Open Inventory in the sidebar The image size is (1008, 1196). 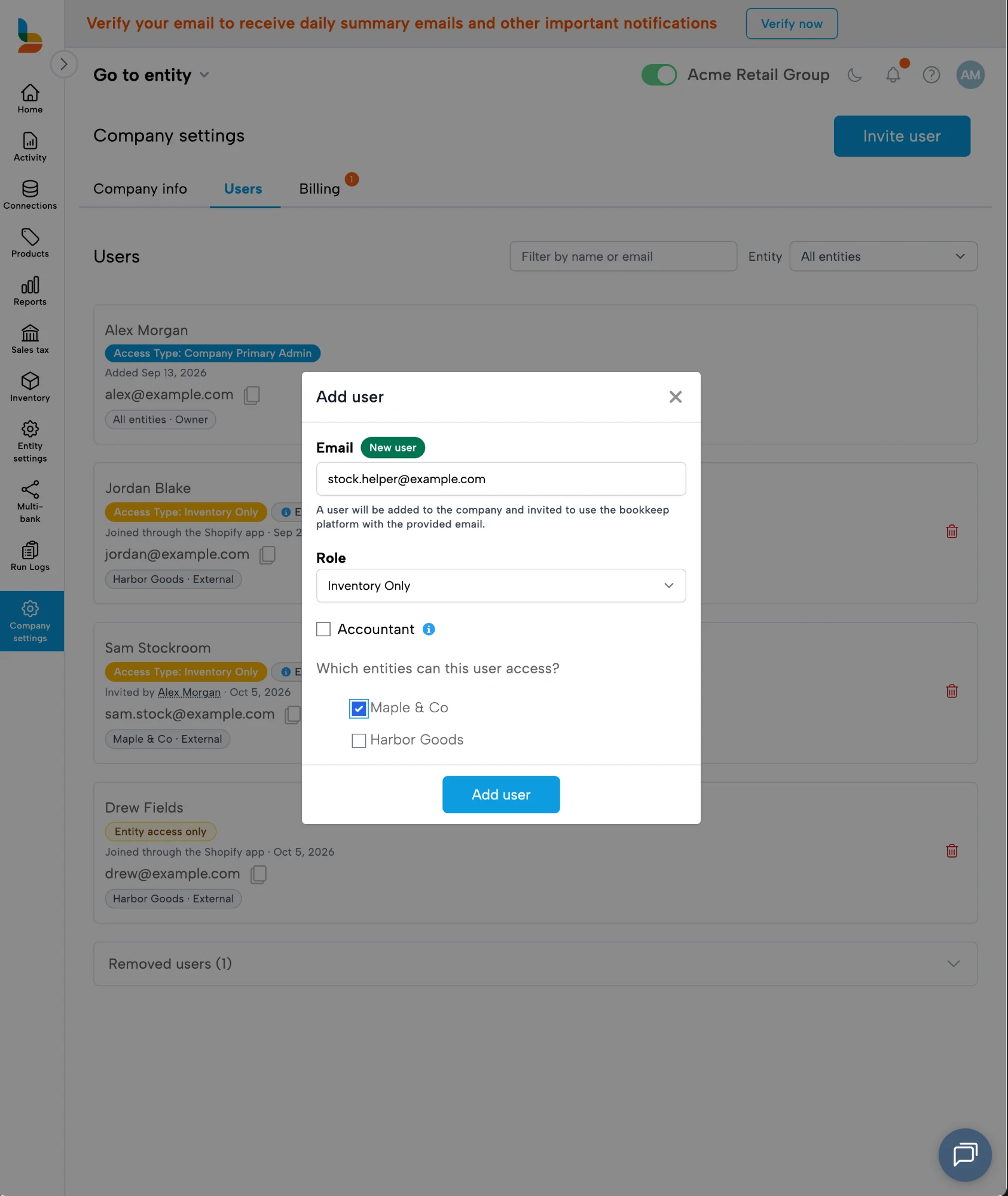point(30,388)
